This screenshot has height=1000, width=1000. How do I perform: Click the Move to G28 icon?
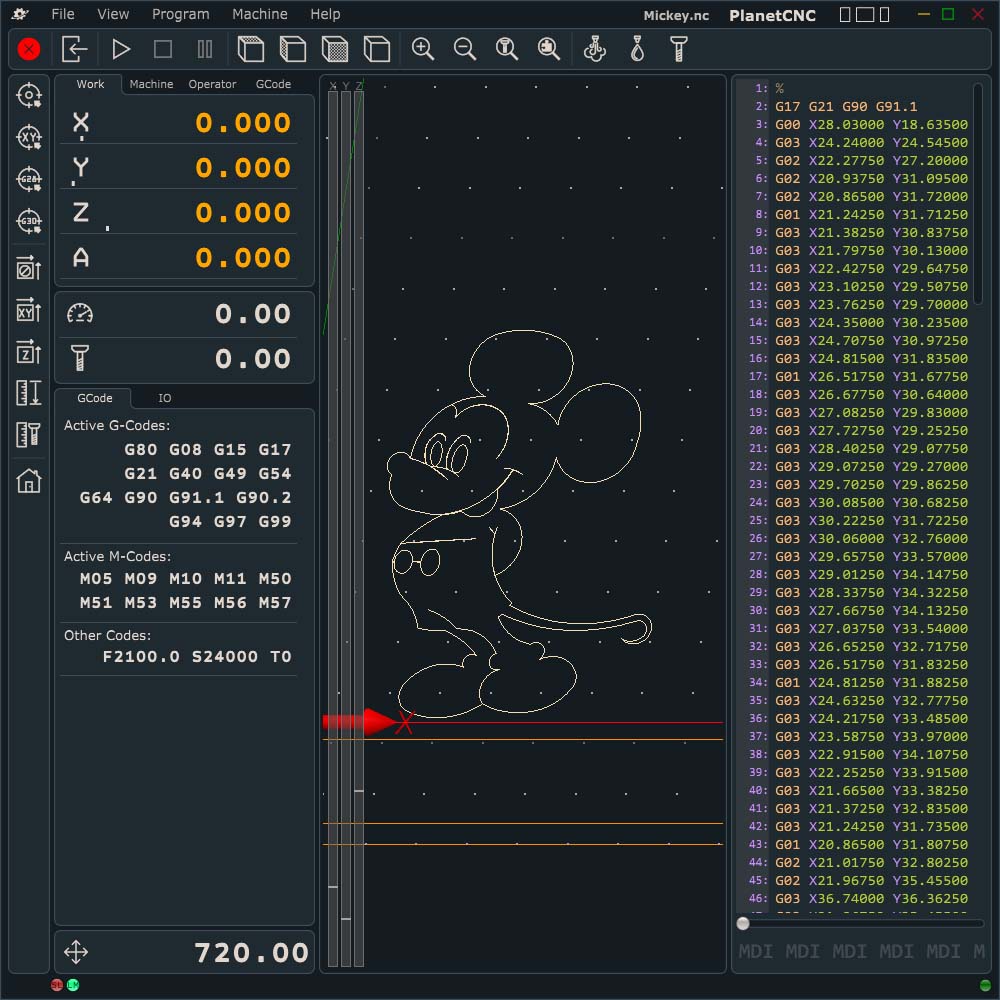click(29, 180)
